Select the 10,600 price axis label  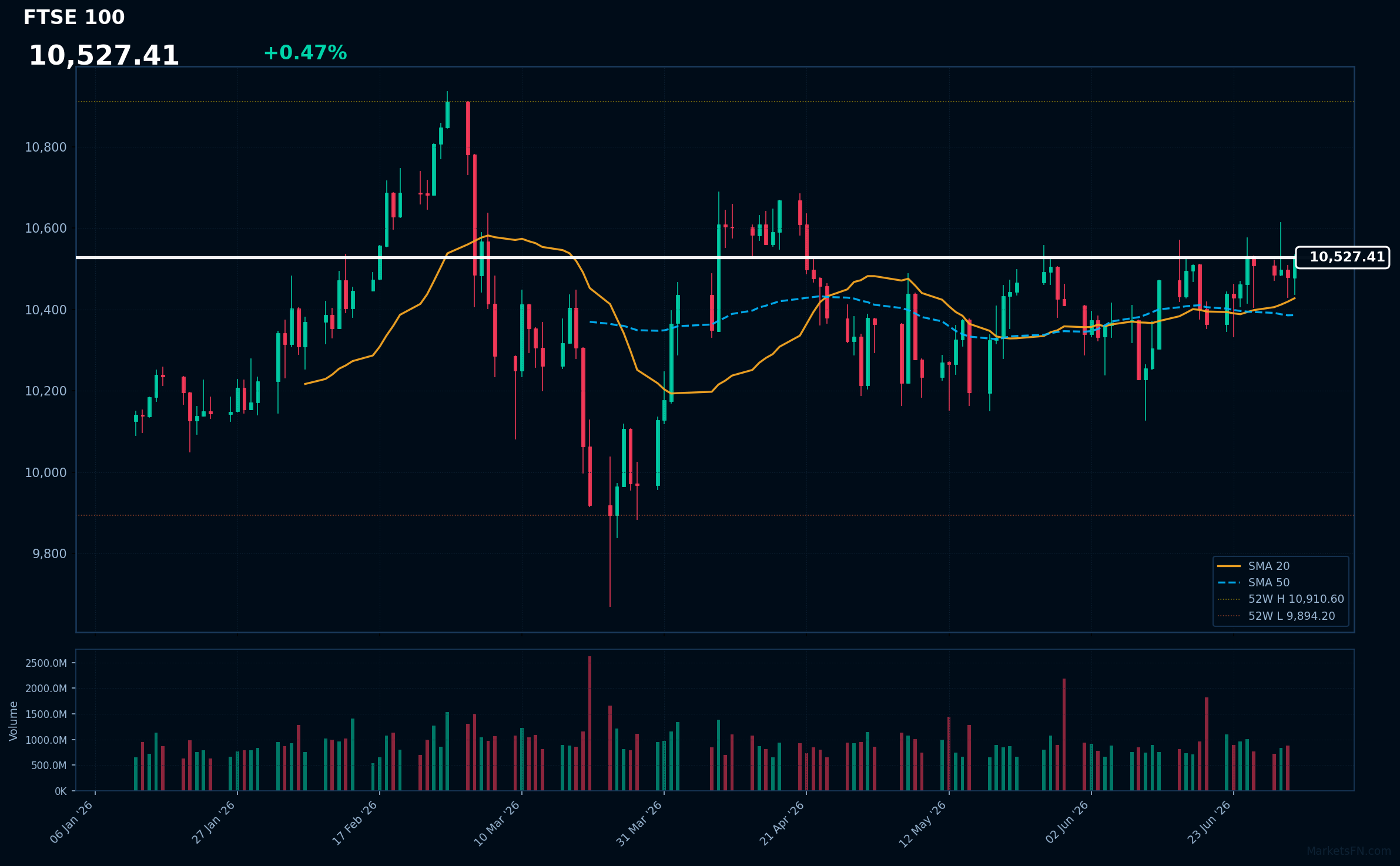[46, 229]
